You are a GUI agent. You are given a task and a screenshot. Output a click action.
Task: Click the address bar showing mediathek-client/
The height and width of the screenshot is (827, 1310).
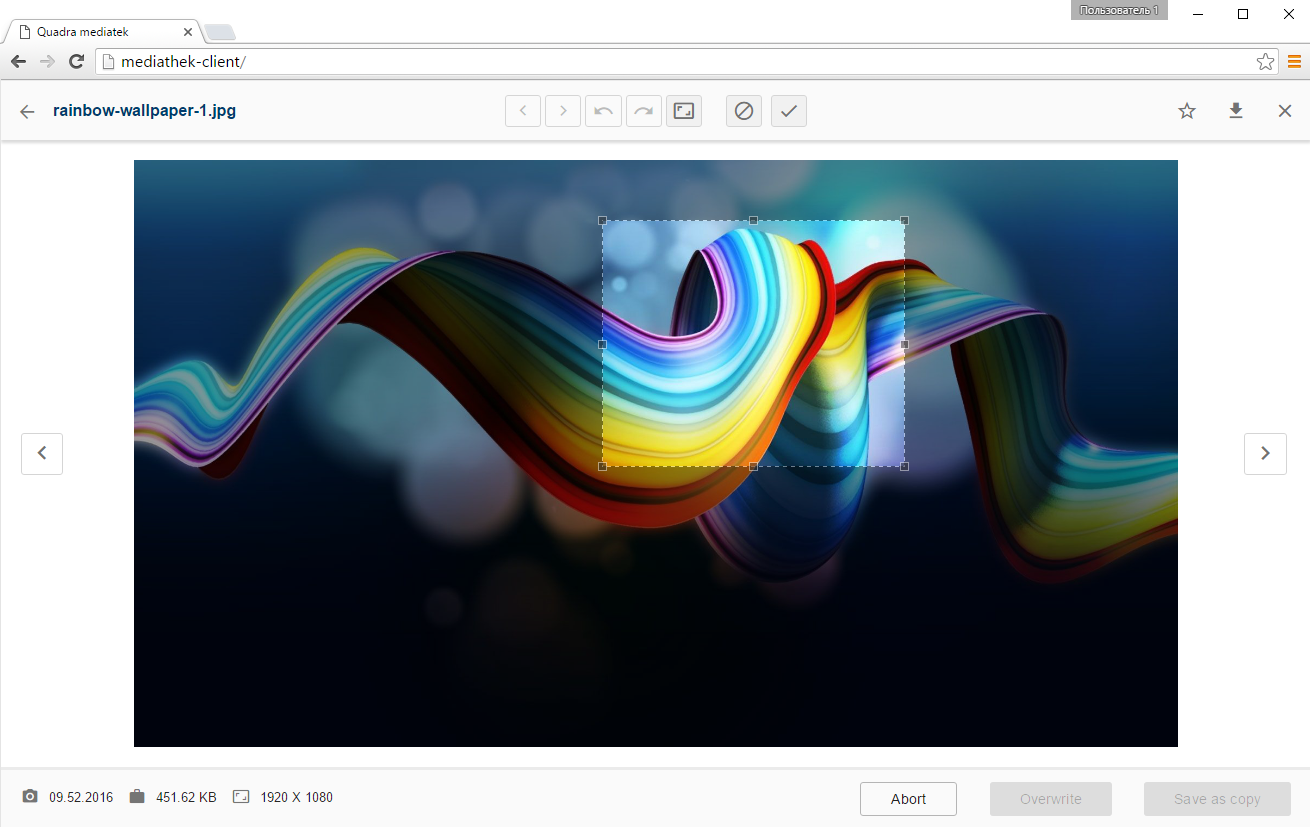(x=680, y=62)
